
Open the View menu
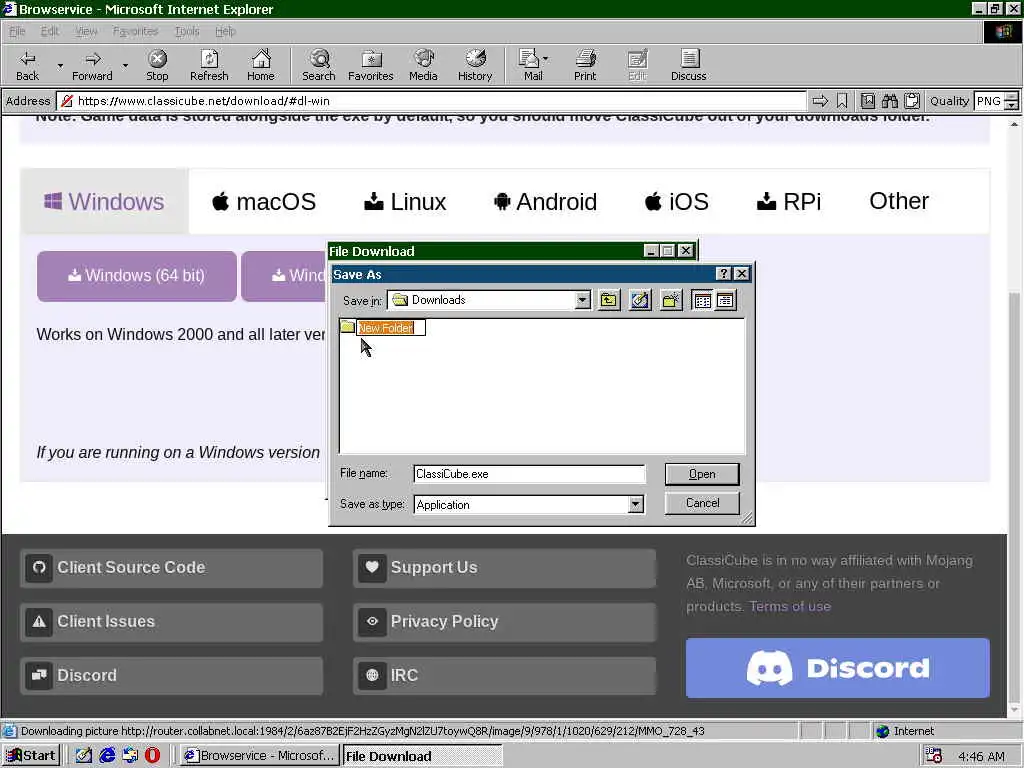coord(86,31)
